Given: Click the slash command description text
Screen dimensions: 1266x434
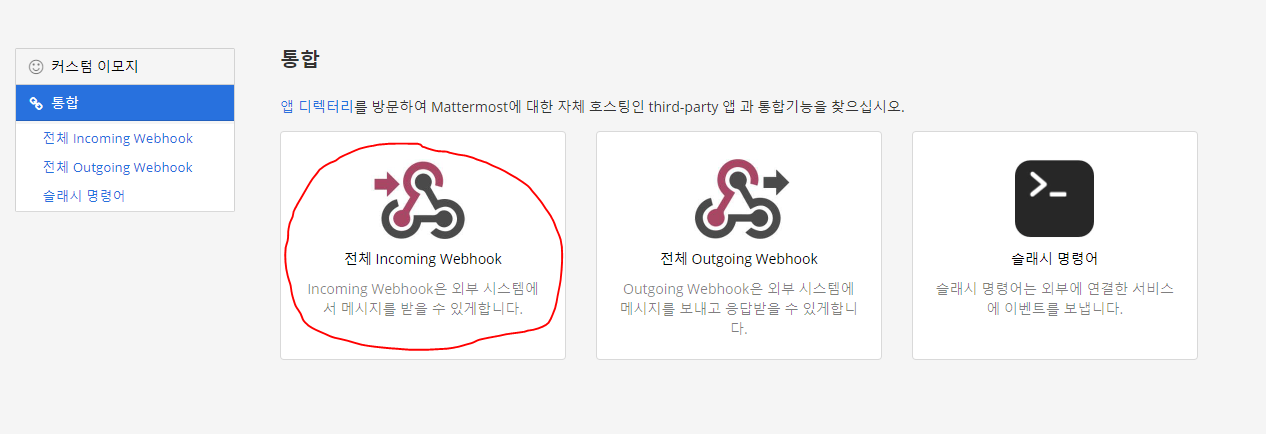Looking at the screenshot, I should 1055,299.
